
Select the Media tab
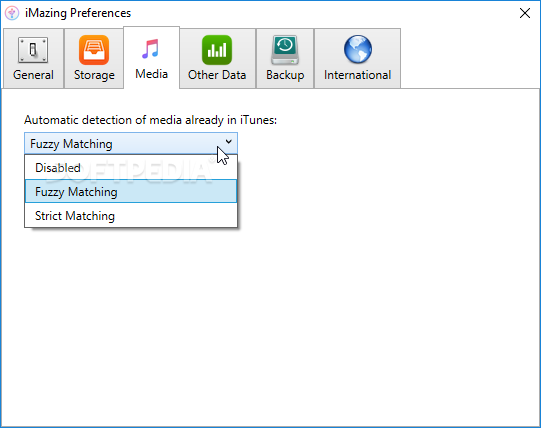click(151, 58)
